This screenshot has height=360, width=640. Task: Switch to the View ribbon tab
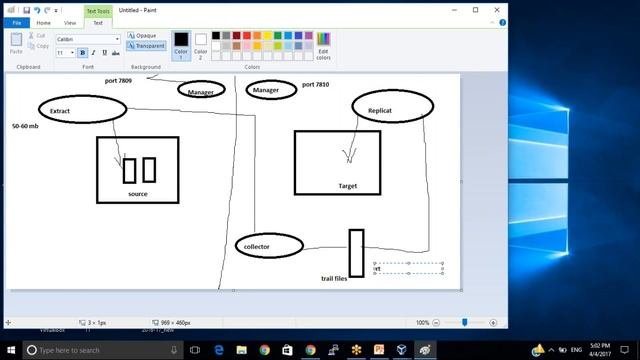[70, 23]
